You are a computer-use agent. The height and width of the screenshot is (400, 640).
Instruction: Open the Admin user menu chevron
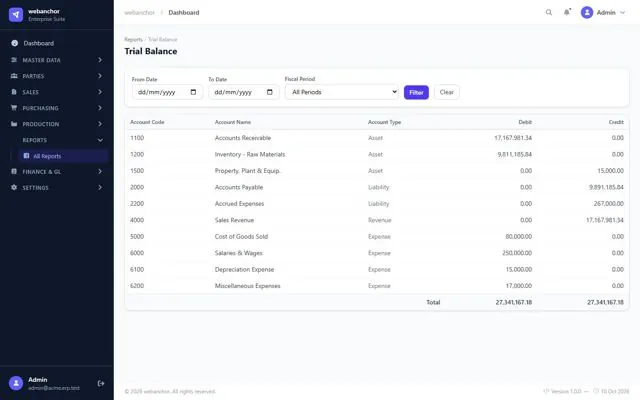click(x=622, y=12)
